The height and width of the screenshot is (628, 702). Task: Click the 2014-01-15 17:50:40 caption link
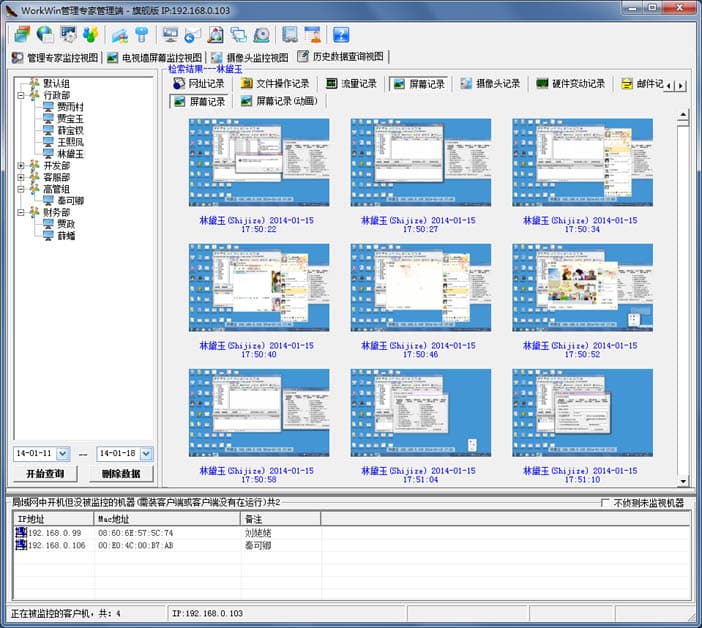[257, 350]
